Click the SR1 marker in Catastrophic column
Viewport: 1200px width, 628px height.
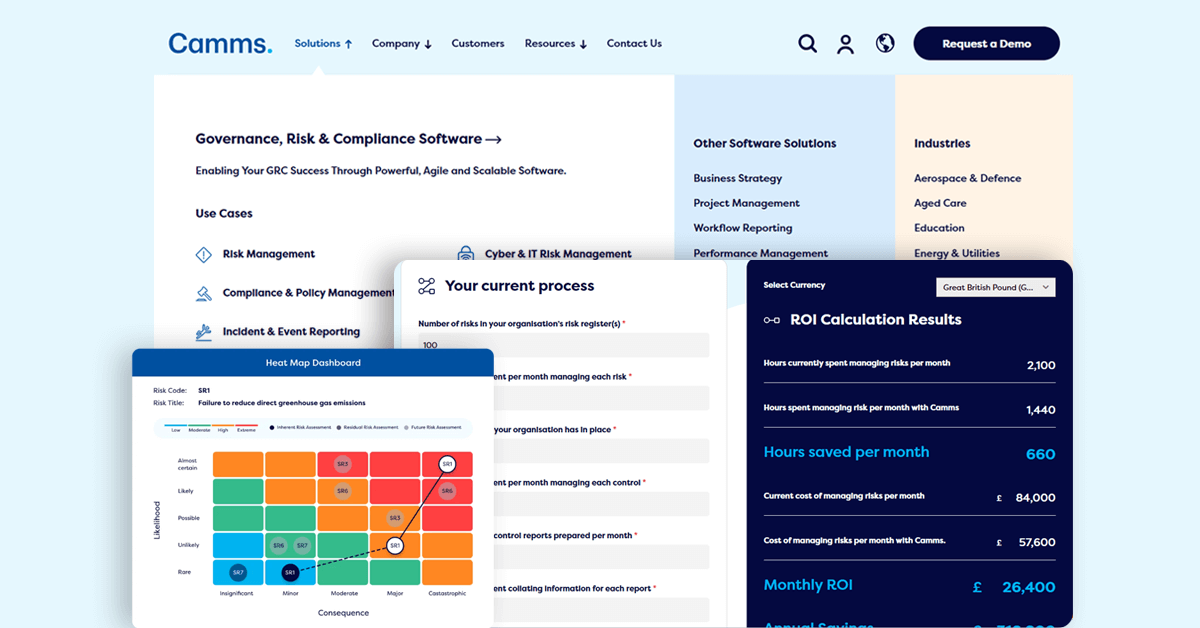pyautogui.click(x=447, y=464)
